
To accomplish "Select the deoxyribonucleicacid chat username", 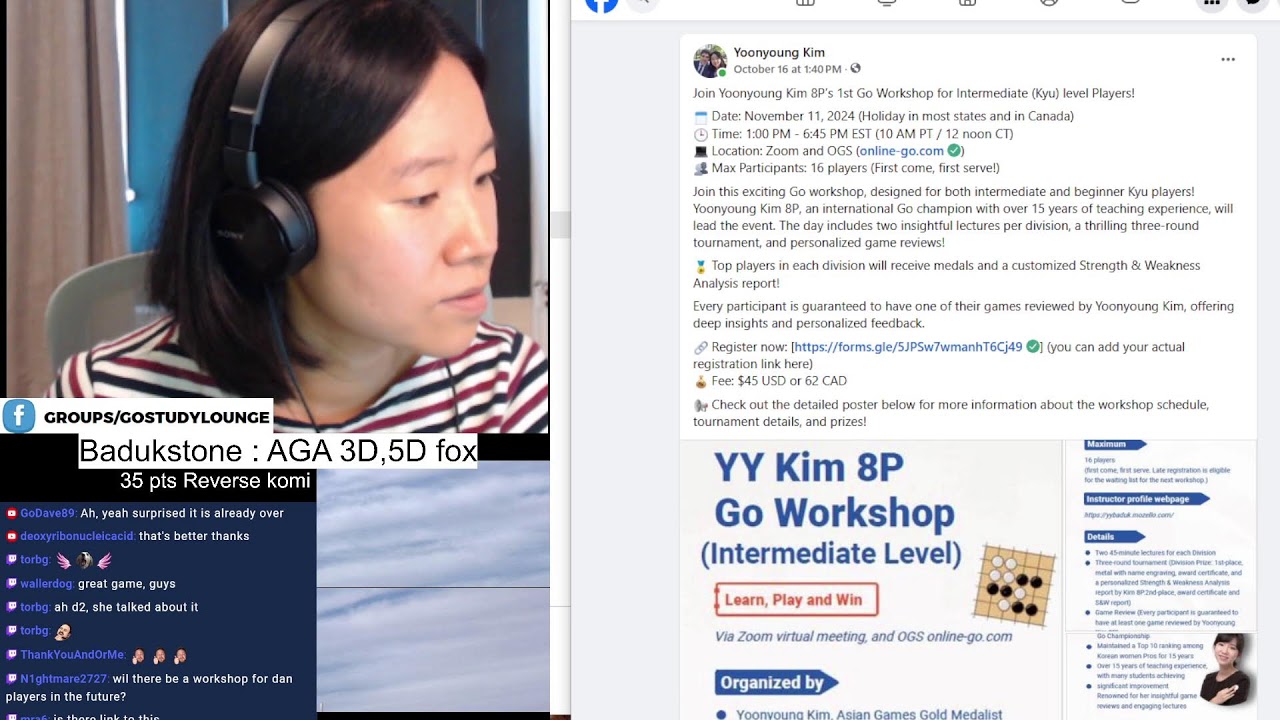I will pyautogui.click(x=77, y=536).
